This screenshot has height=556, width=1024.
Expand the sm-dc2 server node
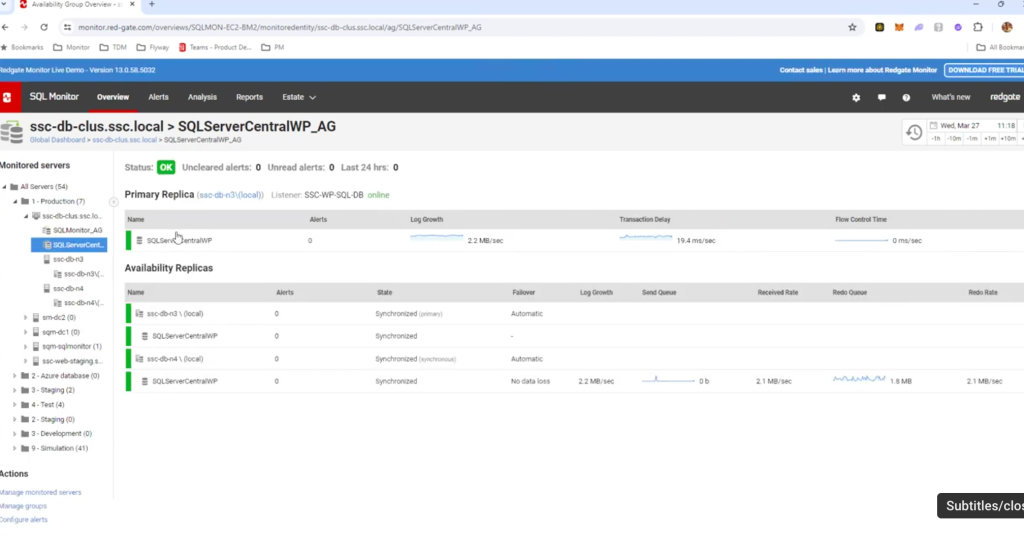point(26,317)
